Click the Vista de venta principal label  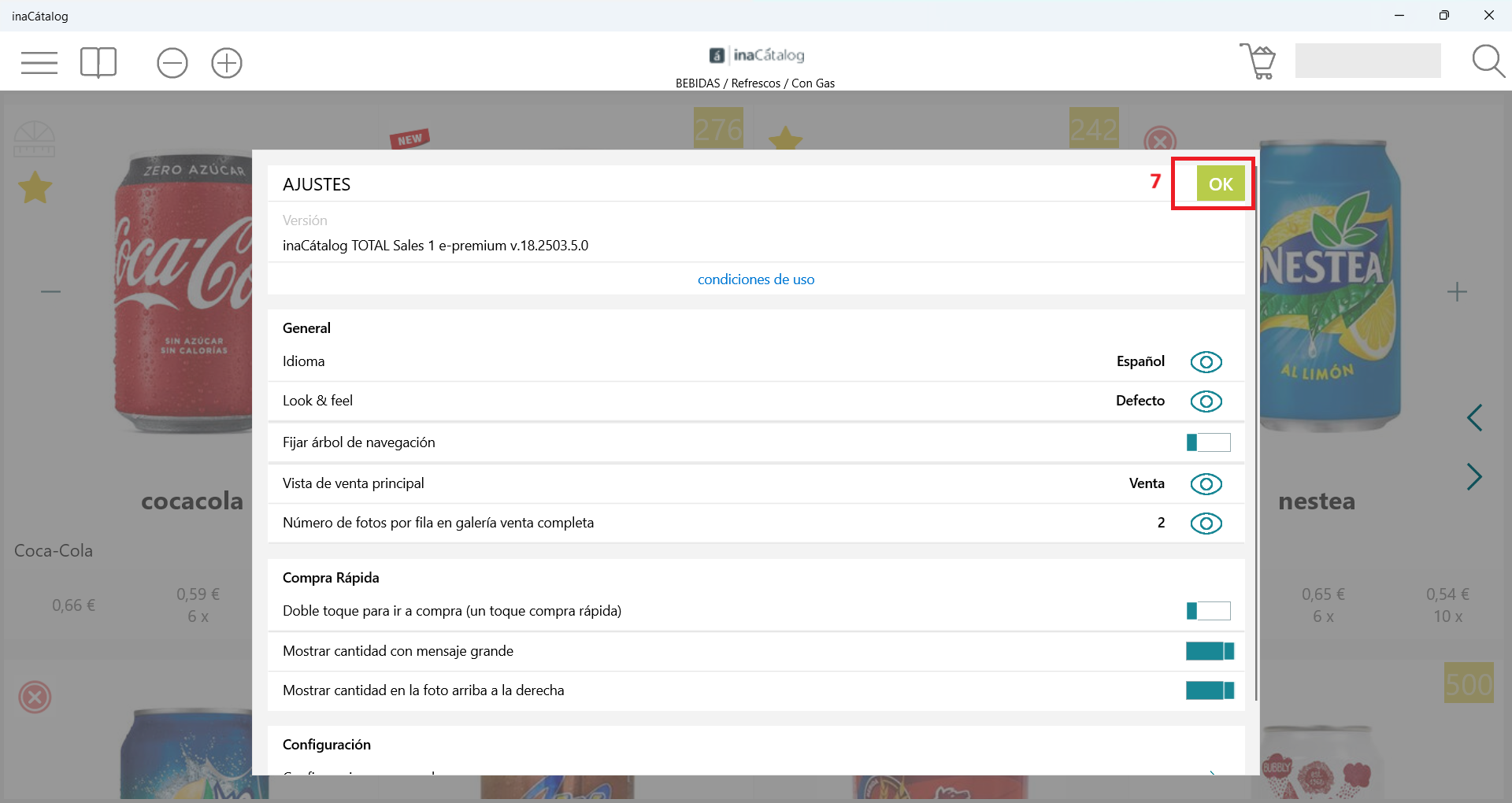(x=353, y=483)
